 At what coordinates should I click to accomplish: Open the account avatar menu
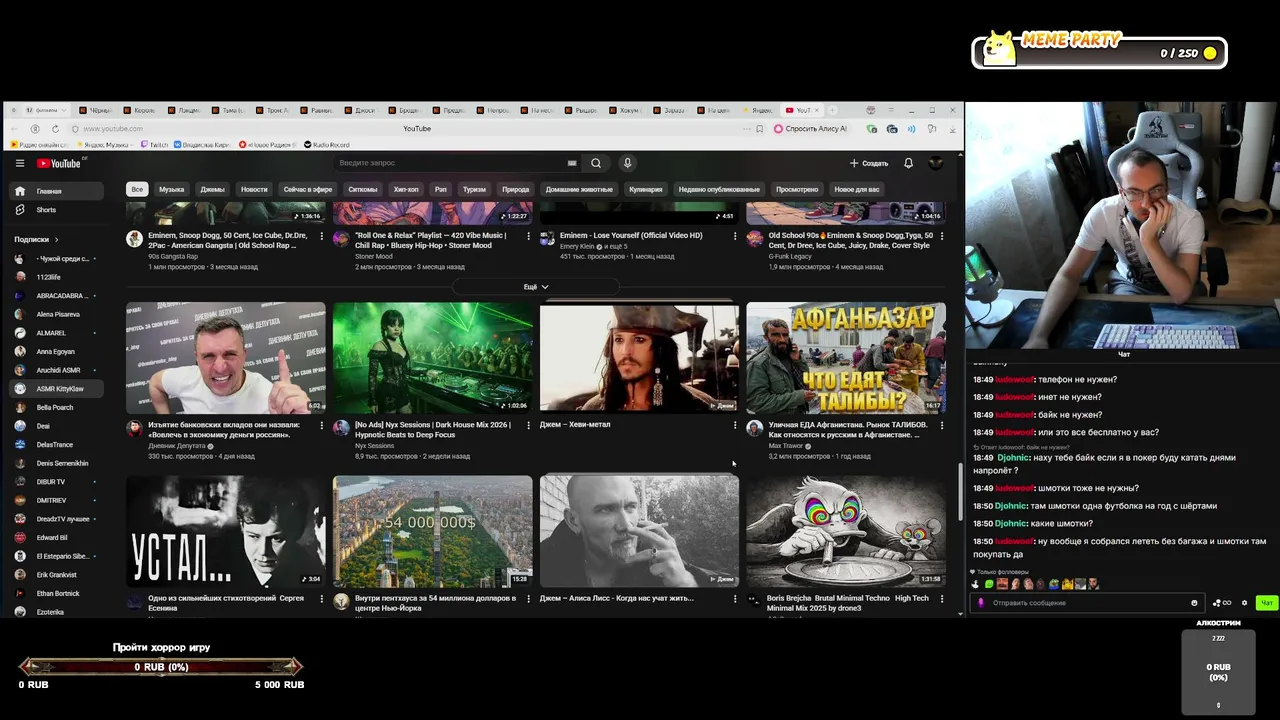[936, 163]
